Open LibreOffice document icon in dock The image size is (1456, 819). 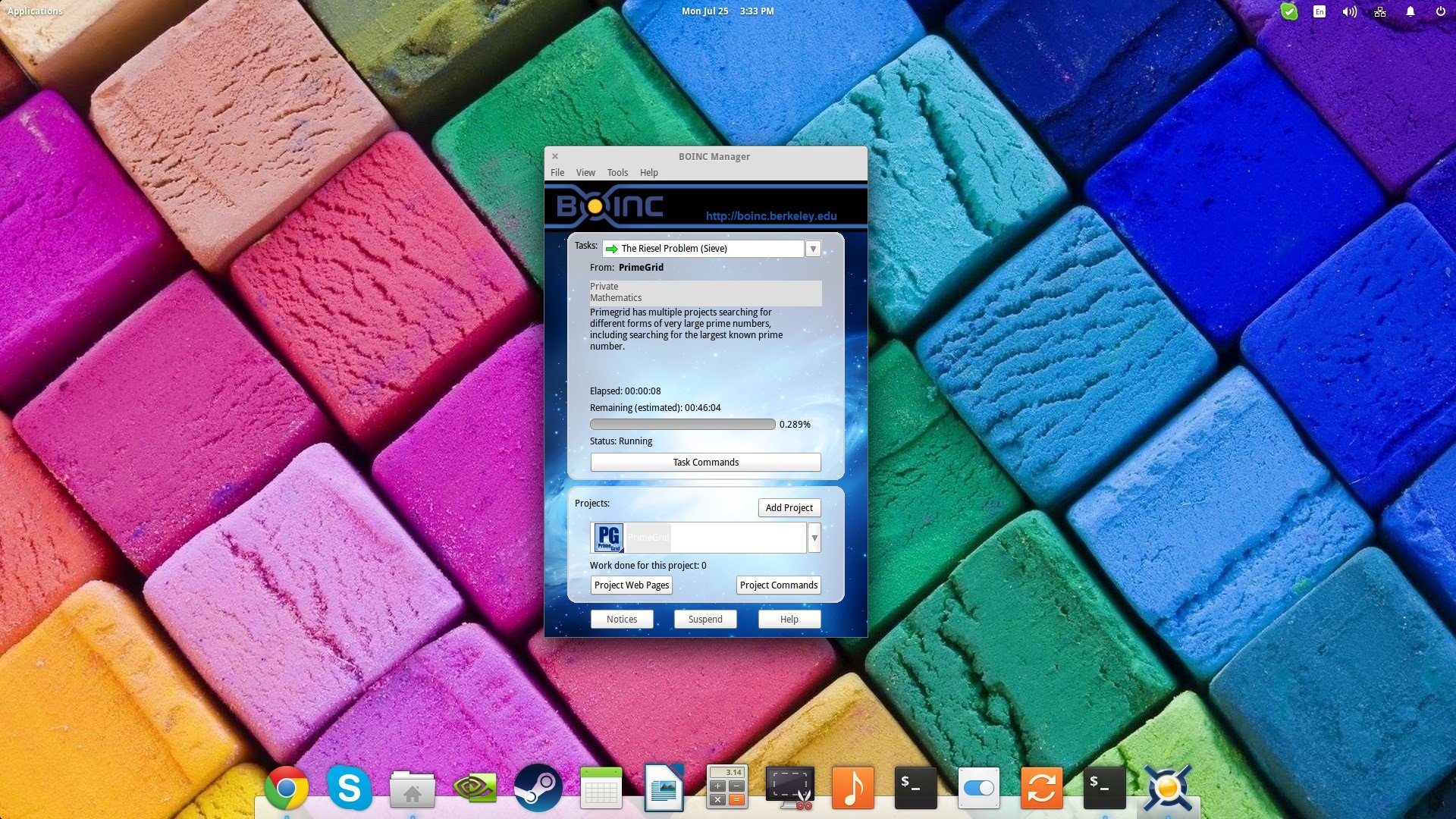click(664, 788)
